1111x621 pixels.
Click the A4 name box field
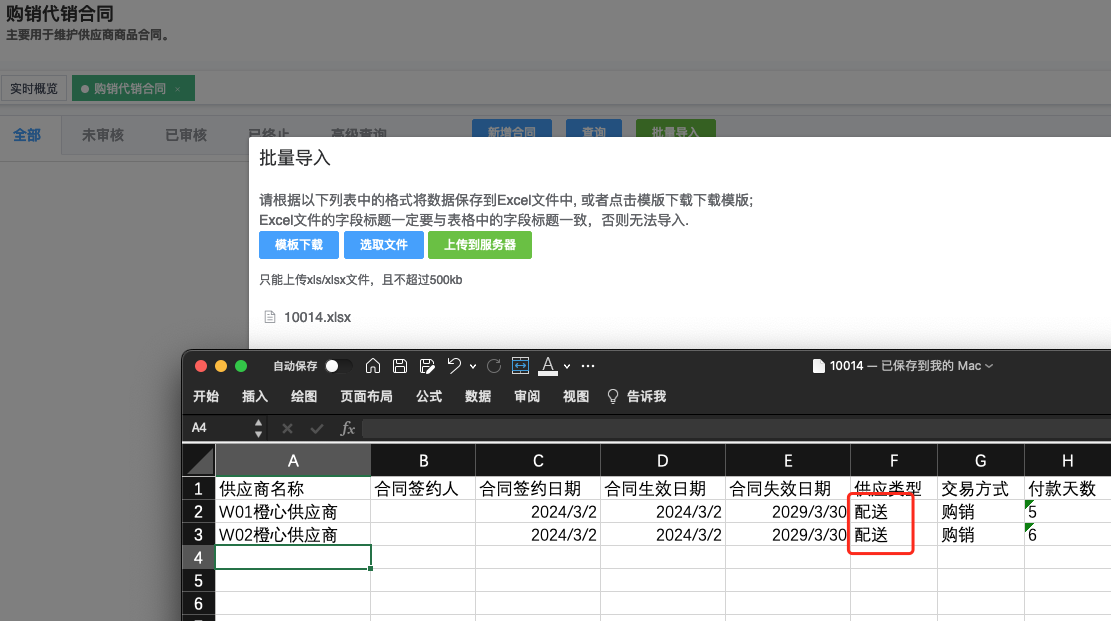220,428
